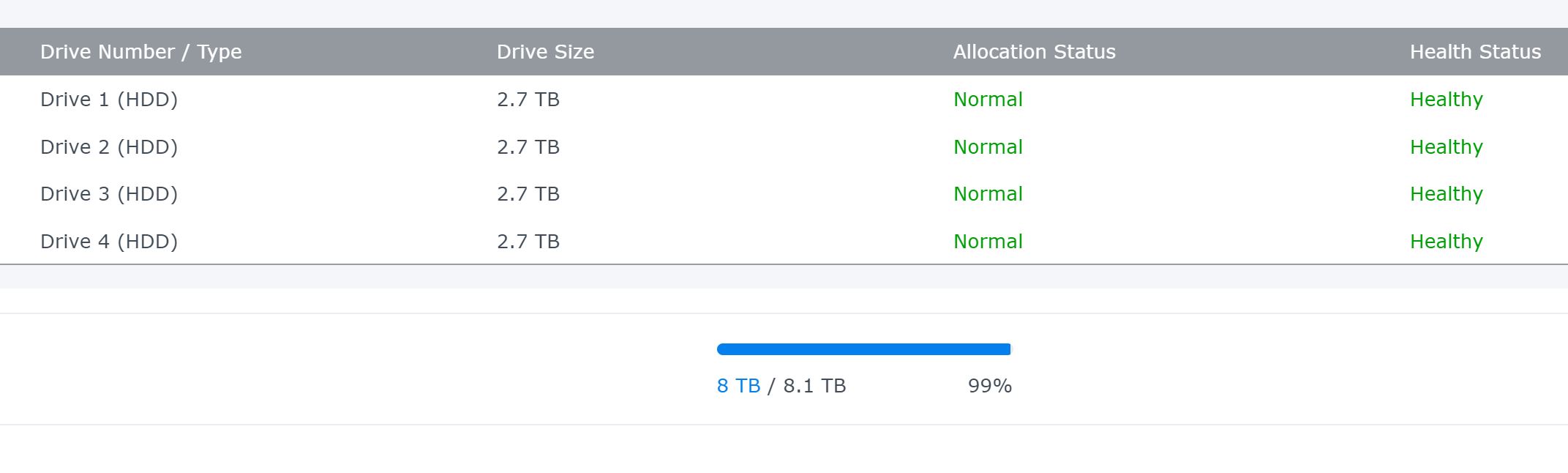
Task: Select the Drive 3 (HDD) row
Action: [x=109, y=193]
